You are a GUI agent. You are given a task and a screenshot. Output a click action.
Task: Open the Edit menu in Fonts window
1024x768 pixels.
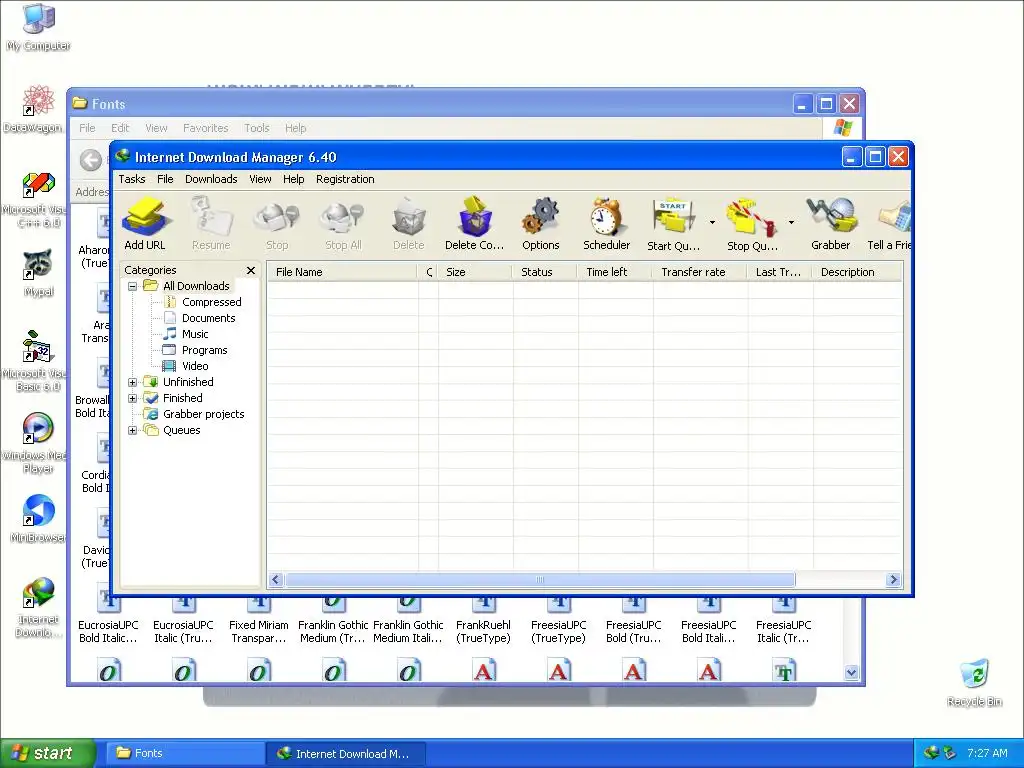pos(120,128)
